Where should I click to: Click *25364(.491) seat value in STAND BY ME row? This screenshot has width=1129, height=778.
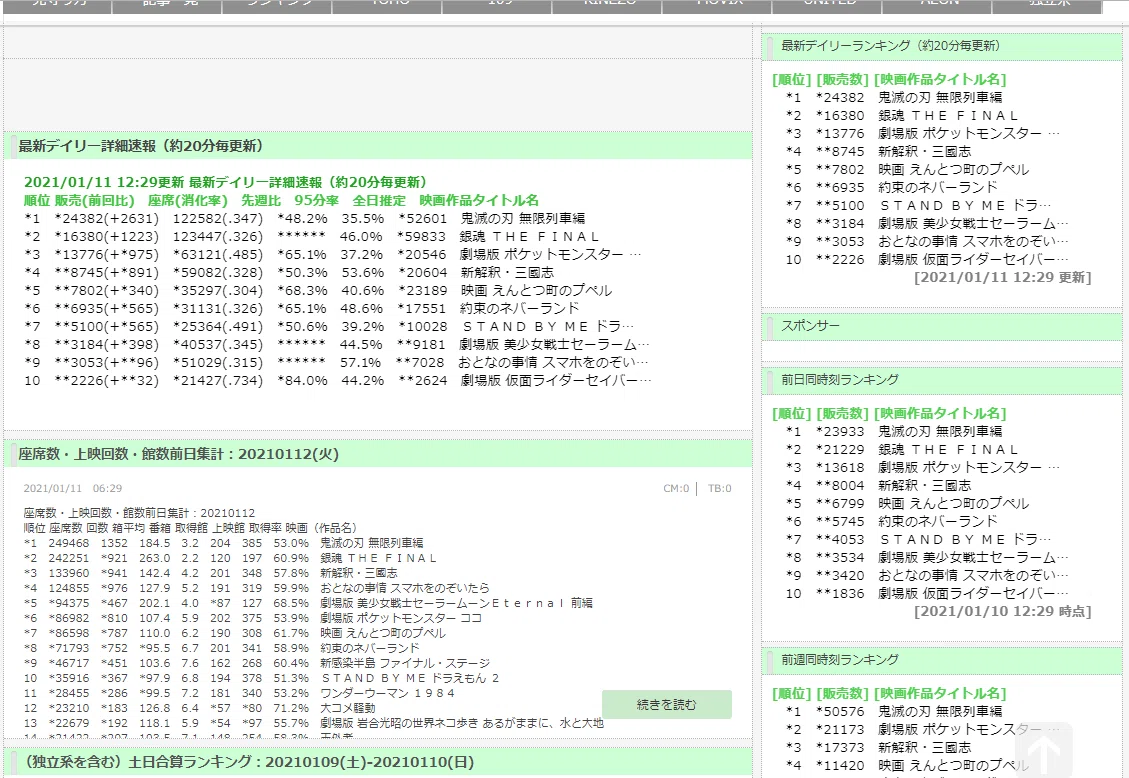pyautogui.click(x=217, y=326)
